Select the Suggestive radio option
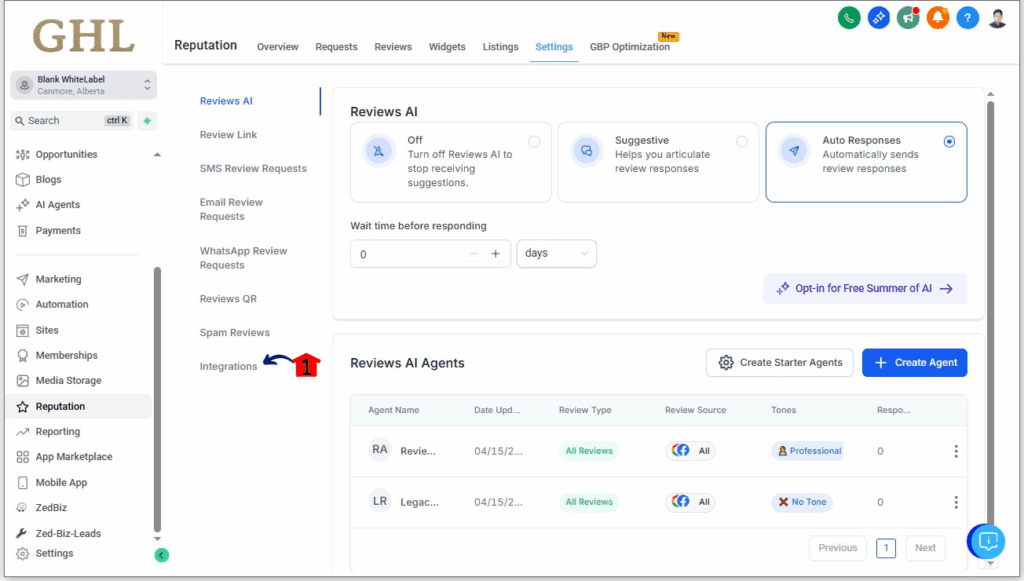 pyautogui.click(x=742, y=142)
